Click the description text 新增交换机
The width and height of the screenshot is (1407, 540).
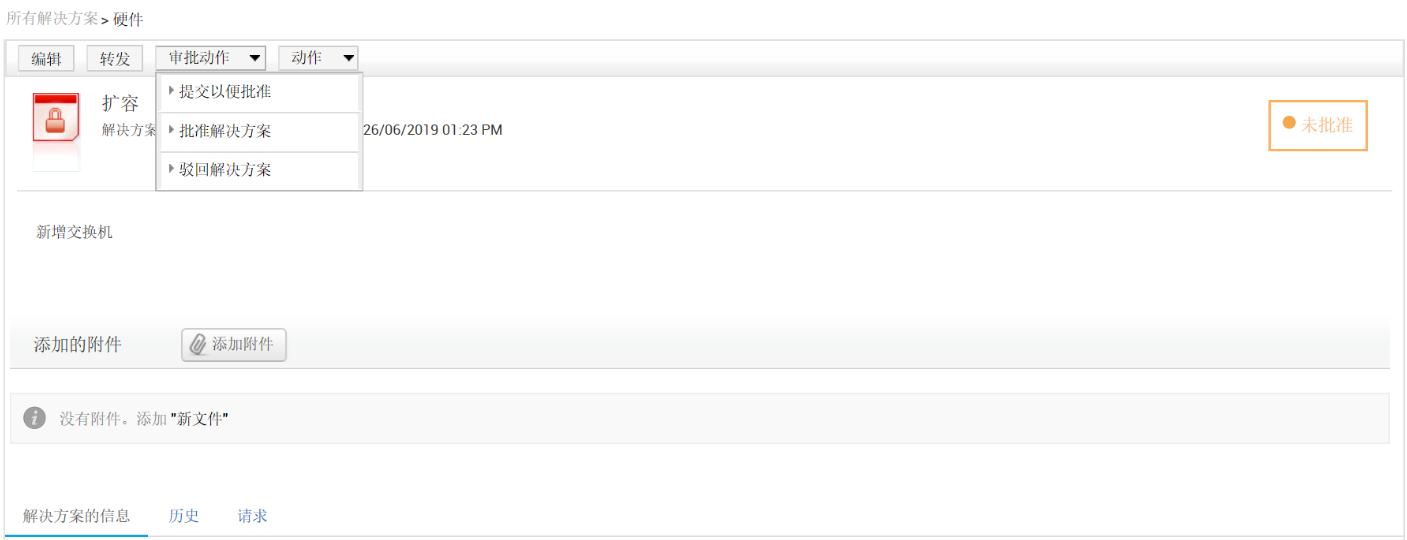[75, 232]
